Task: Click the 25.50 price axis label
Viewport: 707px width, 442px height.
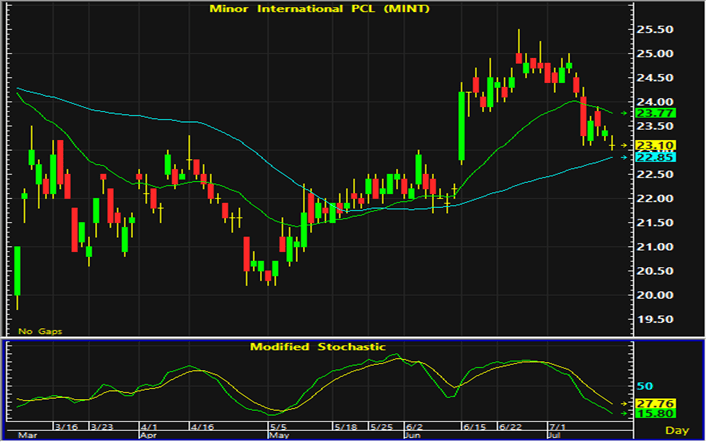Action: [x=655, y=30]
